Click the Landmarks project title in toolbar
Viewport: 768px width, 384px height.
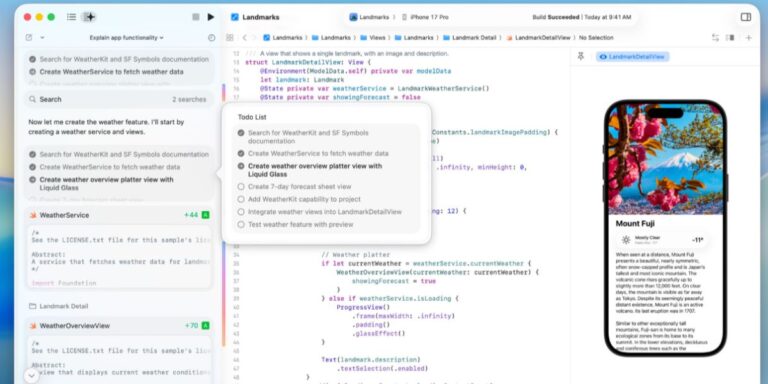pyautogui.click(x=261, y=17)
